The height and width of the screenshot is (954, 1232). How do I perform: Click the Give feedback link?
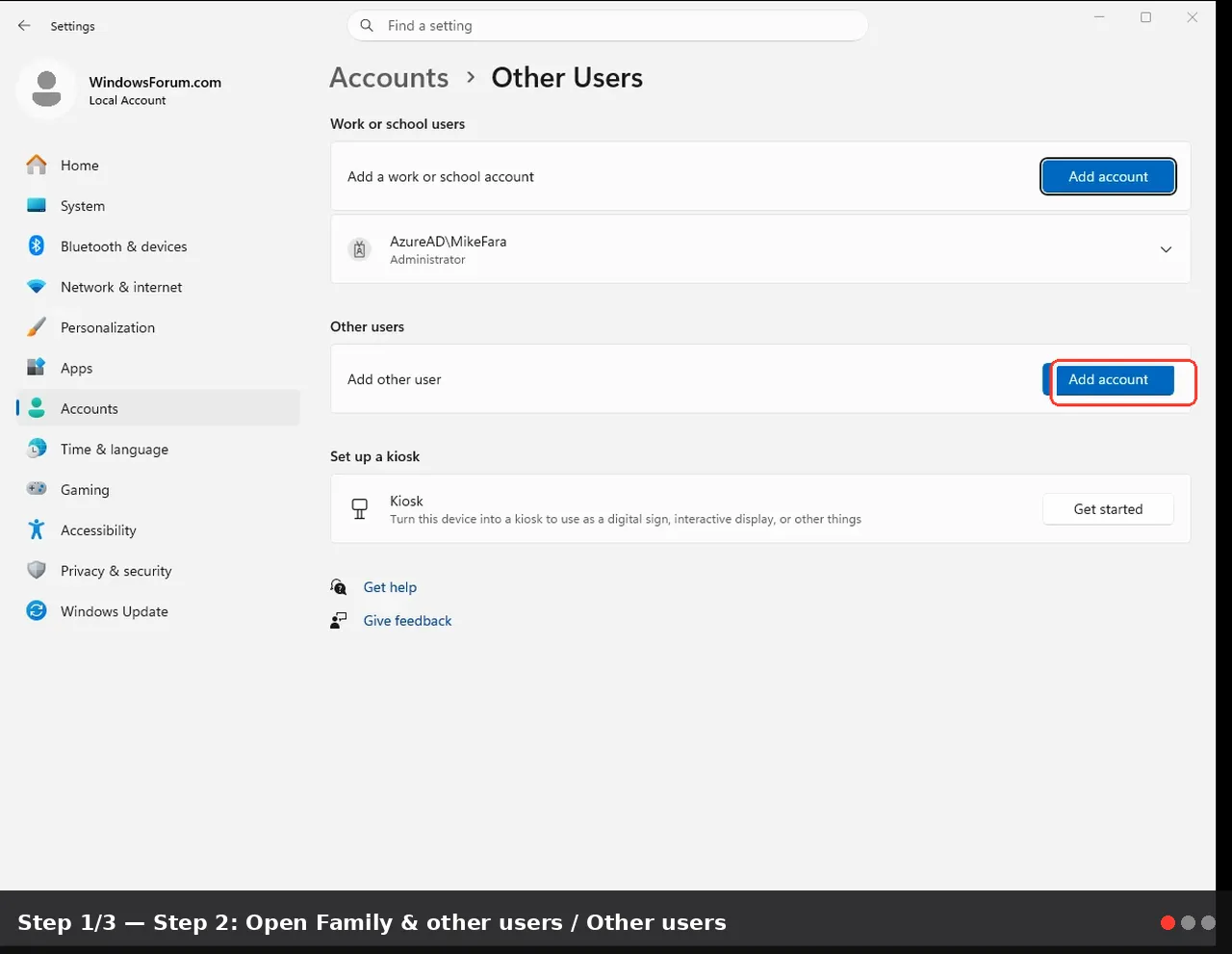pos(407,621)
